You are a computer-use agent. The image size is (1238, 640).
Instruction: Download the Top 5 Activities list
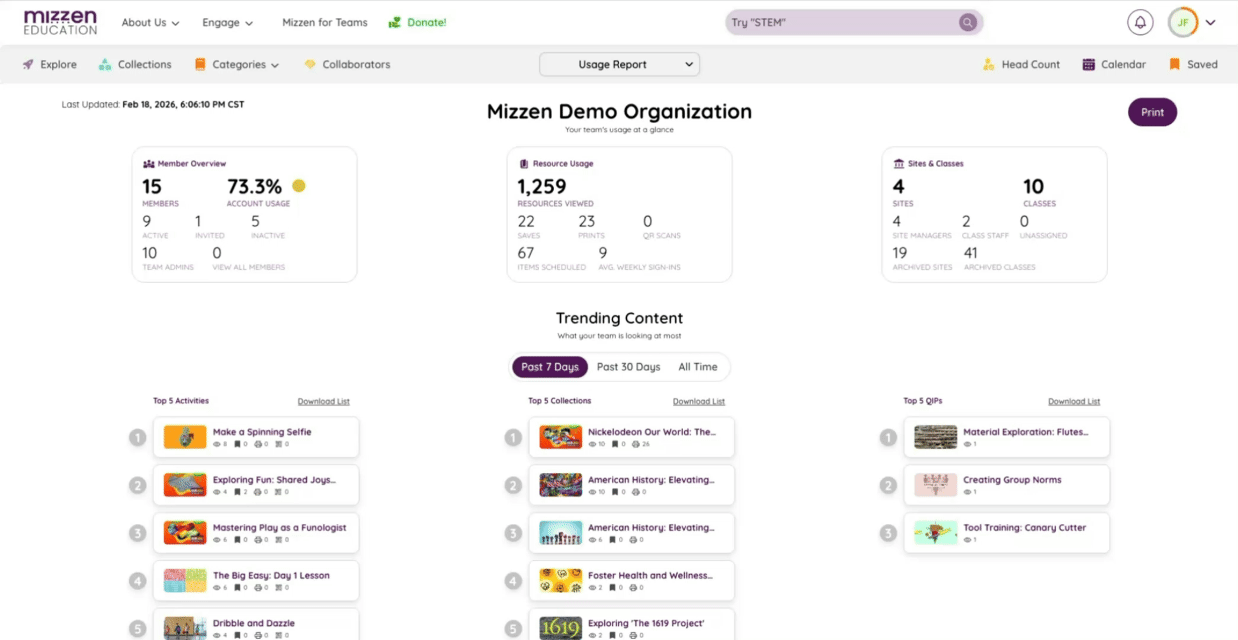(323, 402)
